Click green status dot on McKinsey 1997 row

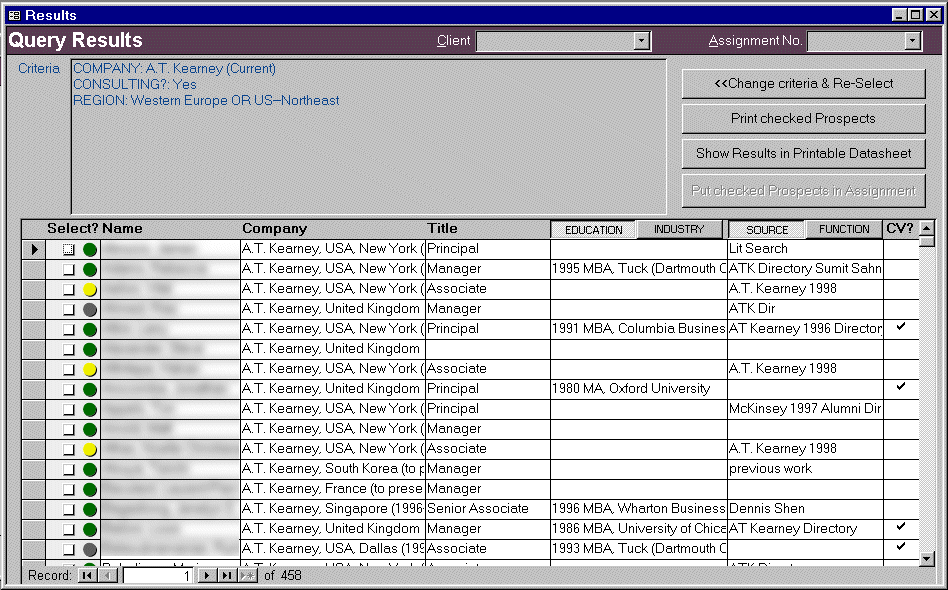[x=90, y=410]
